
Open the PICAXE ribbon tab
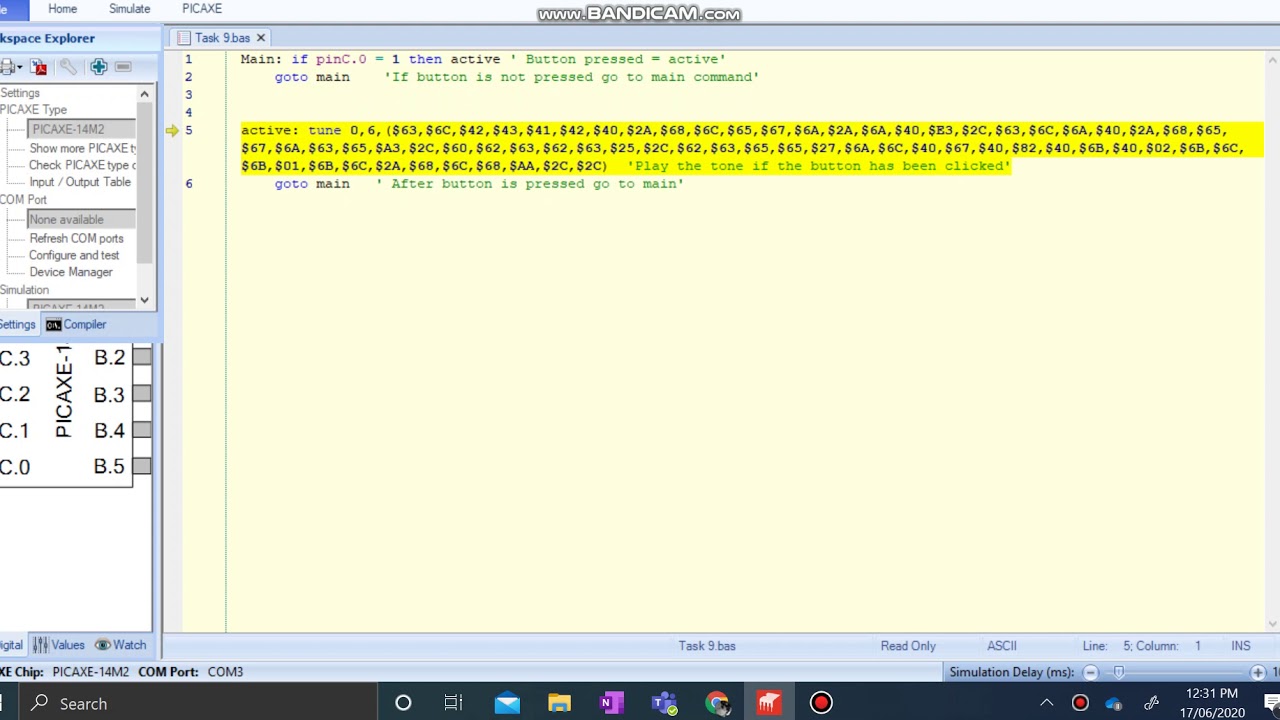coord(202,9)
